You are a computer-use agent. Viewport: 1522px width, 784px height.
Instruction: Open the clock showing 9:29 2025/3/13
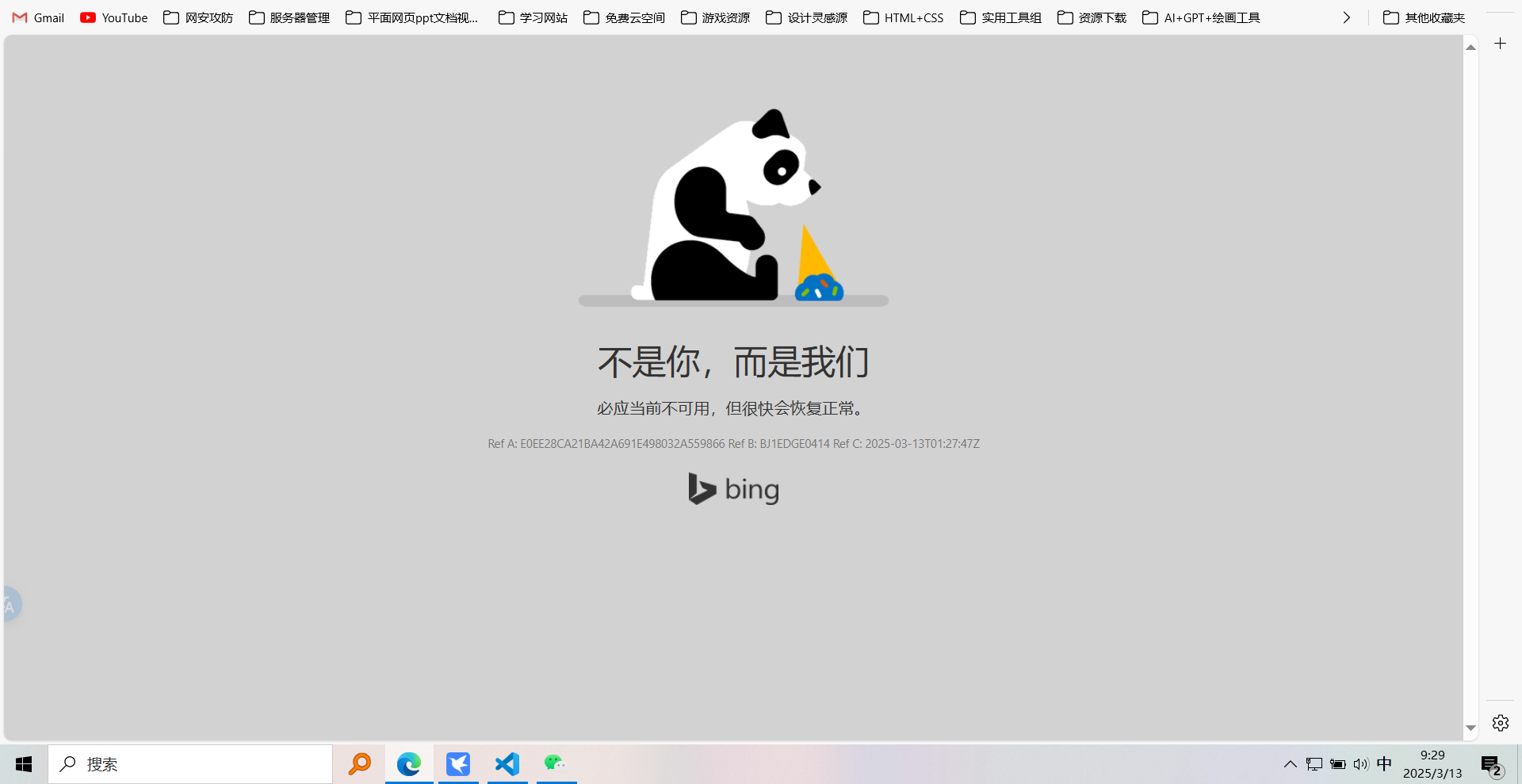coord(1432,764)
